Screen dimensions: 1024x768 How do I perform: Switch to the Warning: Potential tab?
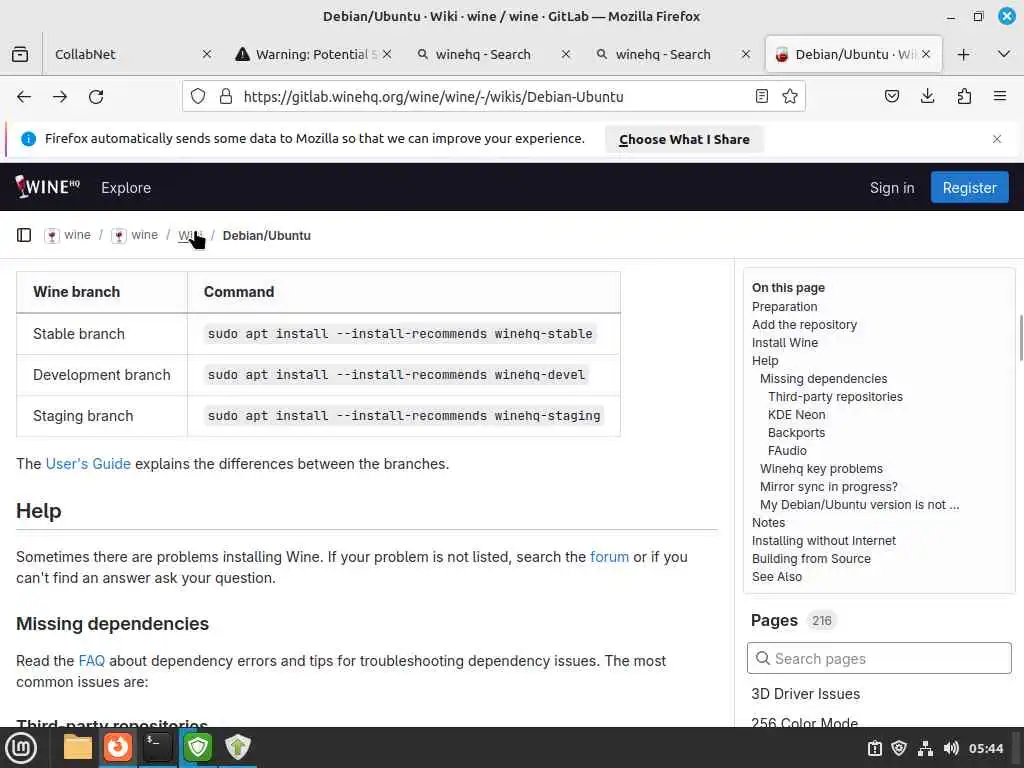click(x=312, y=54)
